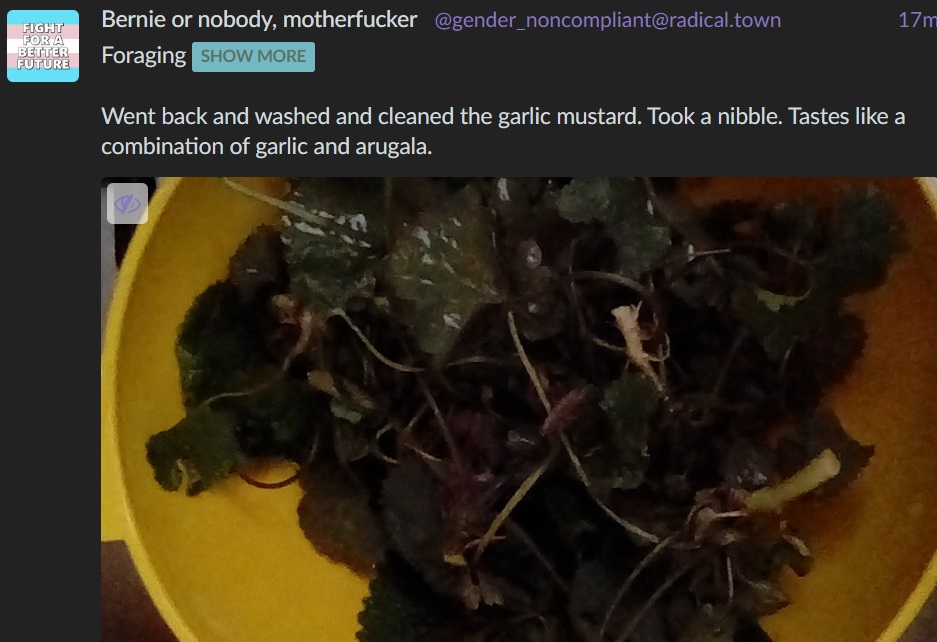Open the 'Fight for a better future' avatar
Viewport: 937px width, 642px height.
[x=43, y=46]
